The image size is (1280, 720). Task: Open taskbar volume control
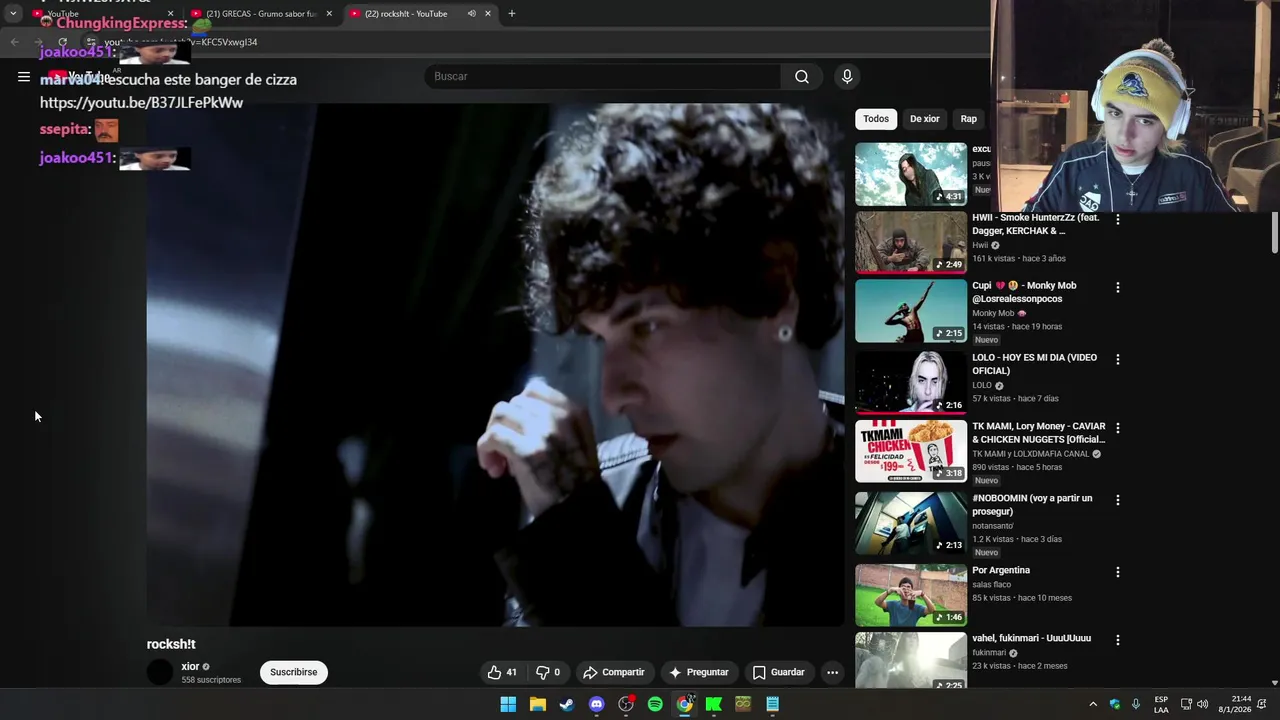(1203, 704)
